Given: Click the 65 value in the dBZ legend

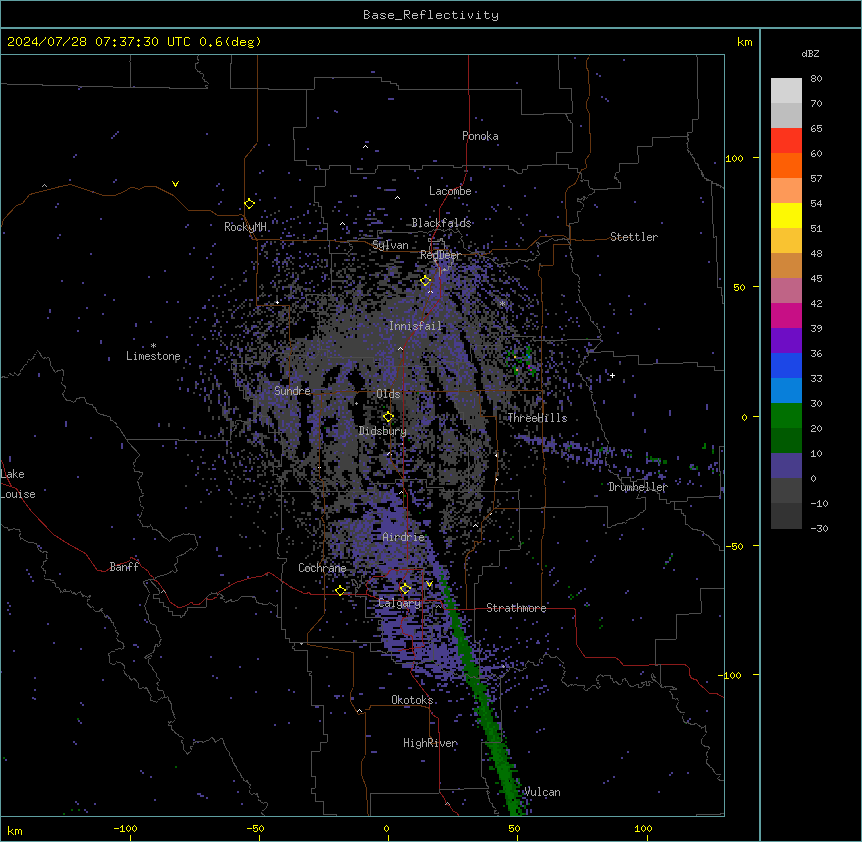Looking at the screenshot, I should coord(816,129).
